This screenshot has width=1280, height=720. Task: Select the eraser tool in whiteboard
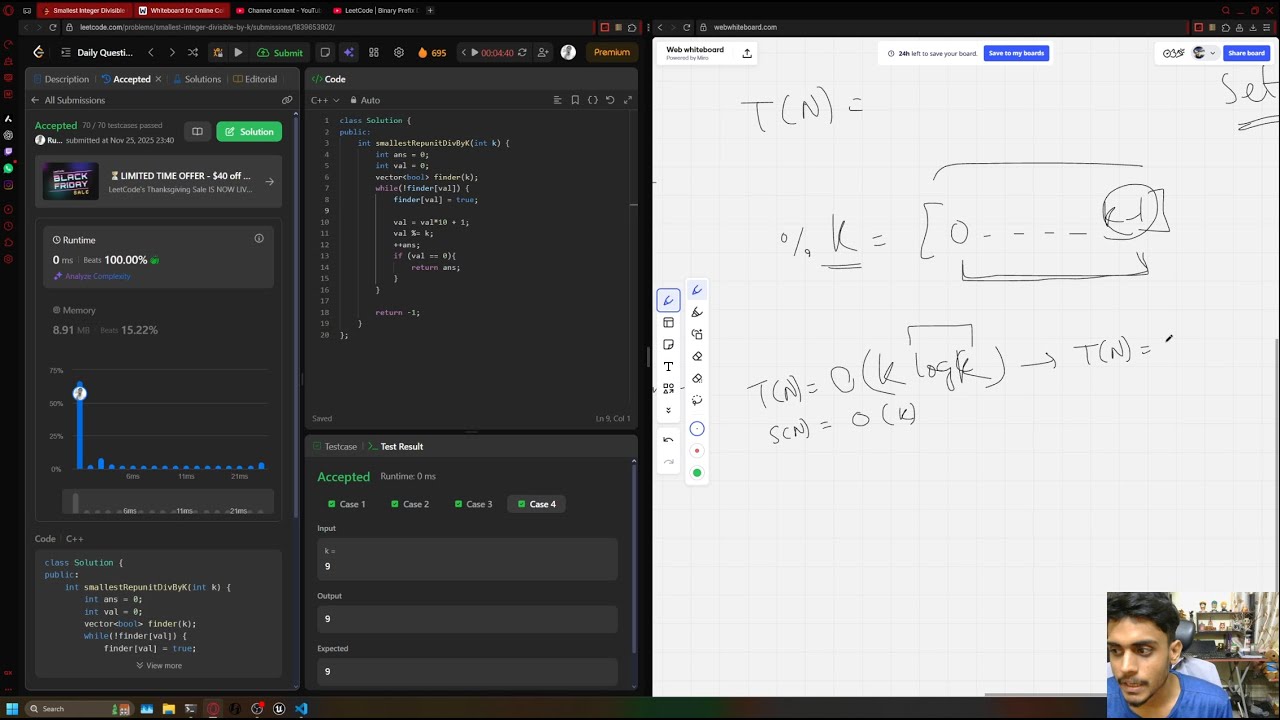click(697, 356)
